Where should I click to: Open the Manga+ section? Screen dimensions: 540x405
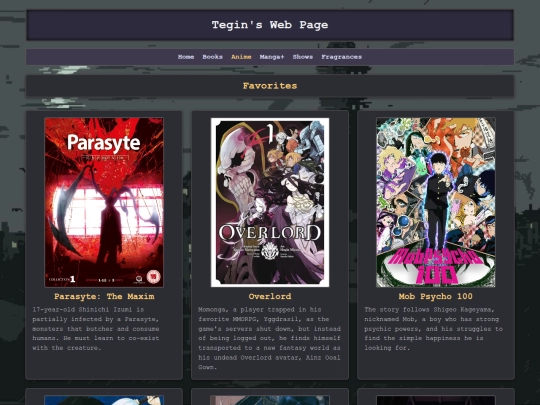(x=272, y=57)
